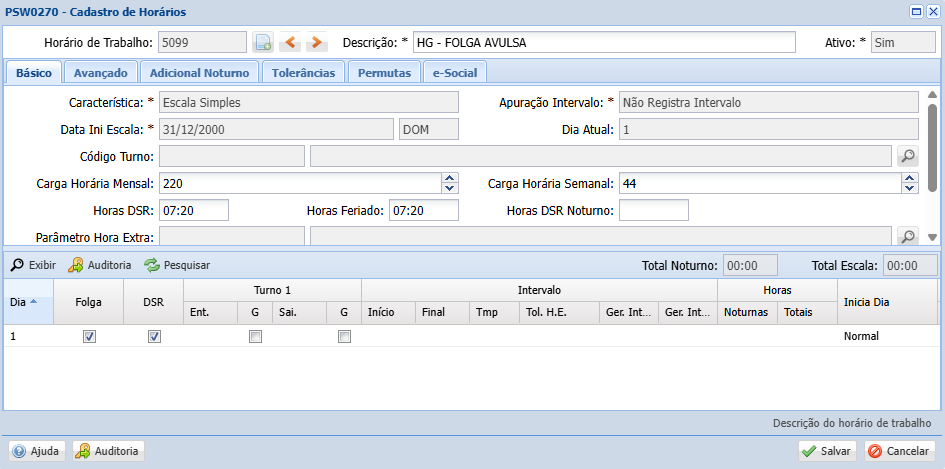This screenshot has height=469, width=945.
Task: Close the Cadastro de Horários window
Action: pyautogui.click(x=934, y=11)
